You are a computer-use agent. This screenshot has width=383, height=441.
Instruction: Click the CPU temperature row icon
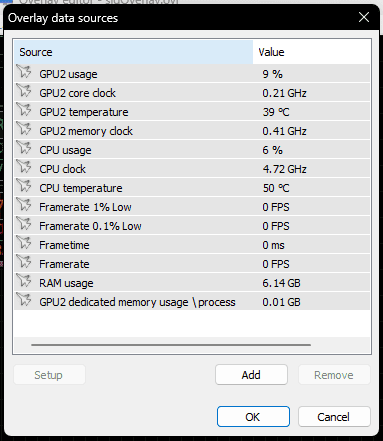coord(24,186)
